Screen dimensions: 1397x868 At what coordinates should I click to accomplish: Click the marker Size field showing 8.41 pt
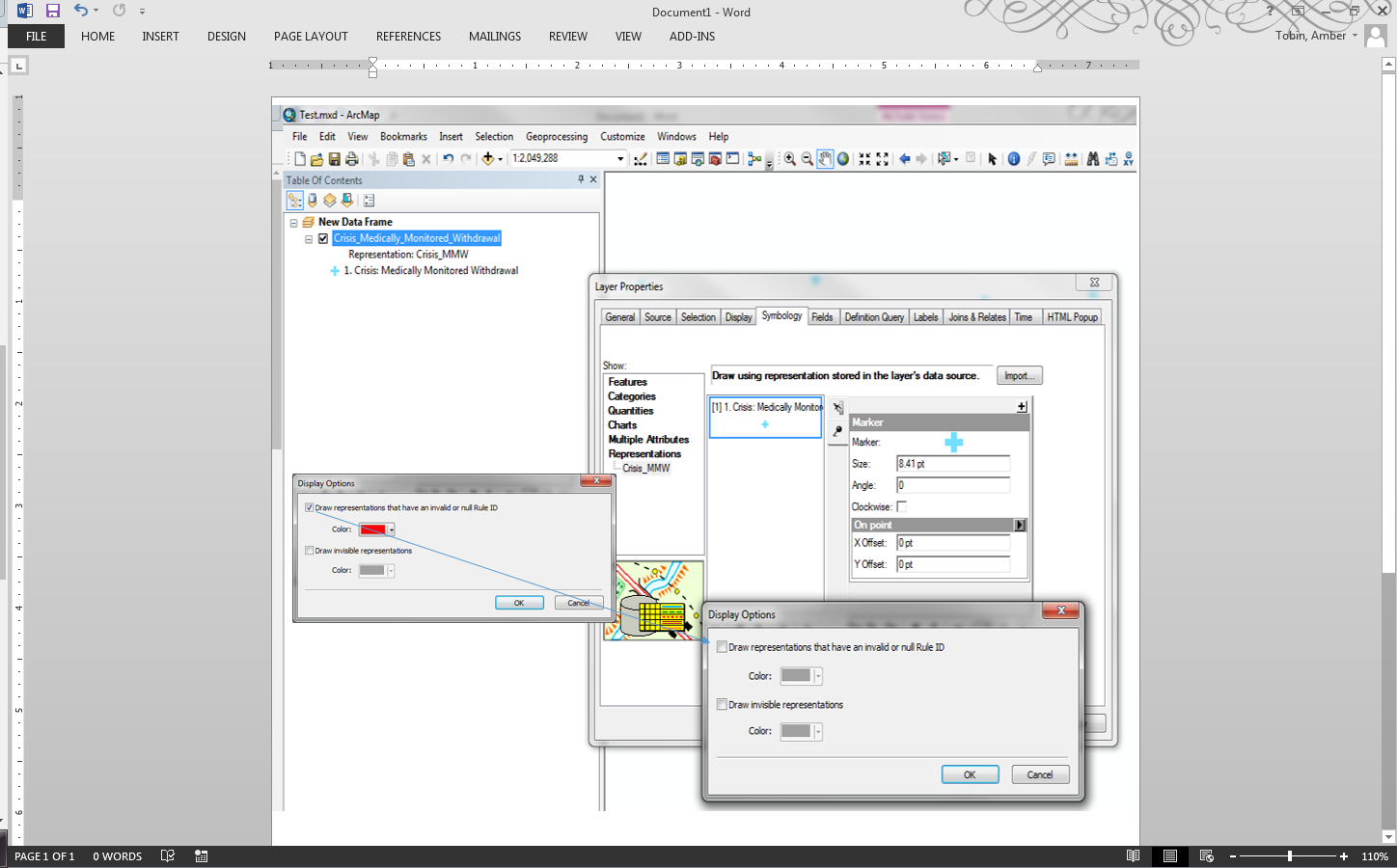point(953,464)
